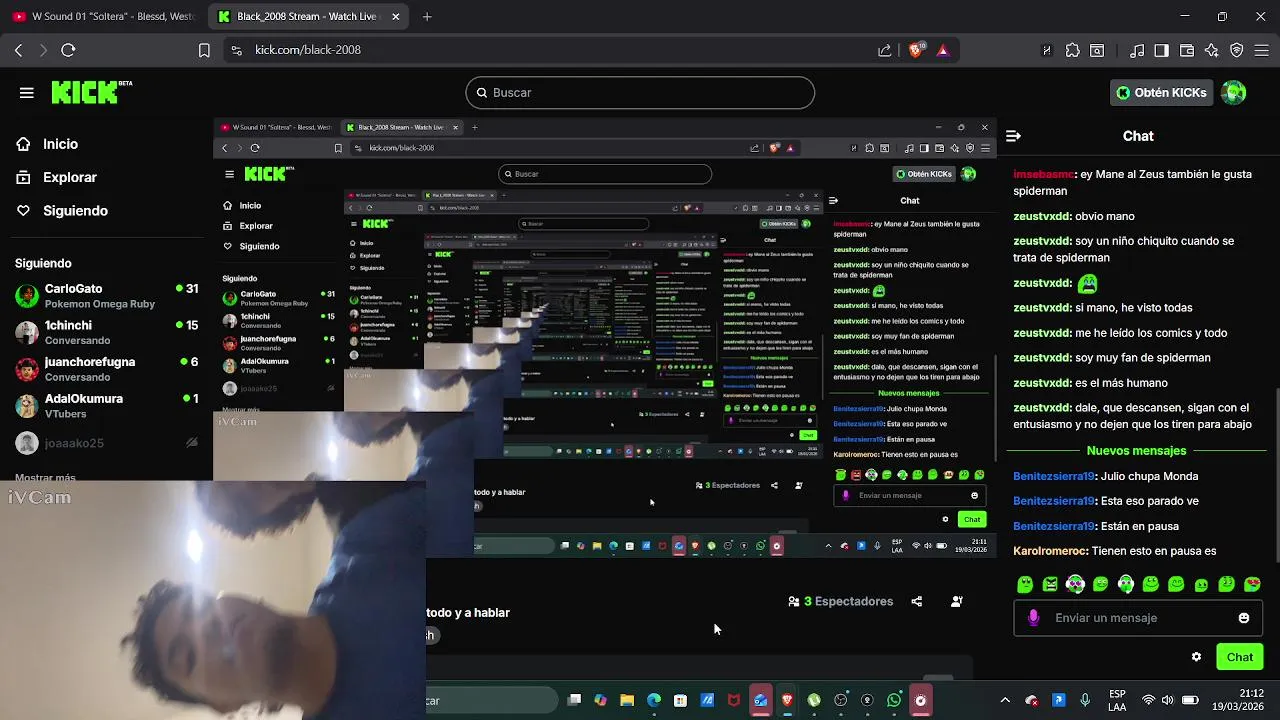Screen dimensions: 1280x720
Task: Go back in browser history
Action: (x=18, y=50)
